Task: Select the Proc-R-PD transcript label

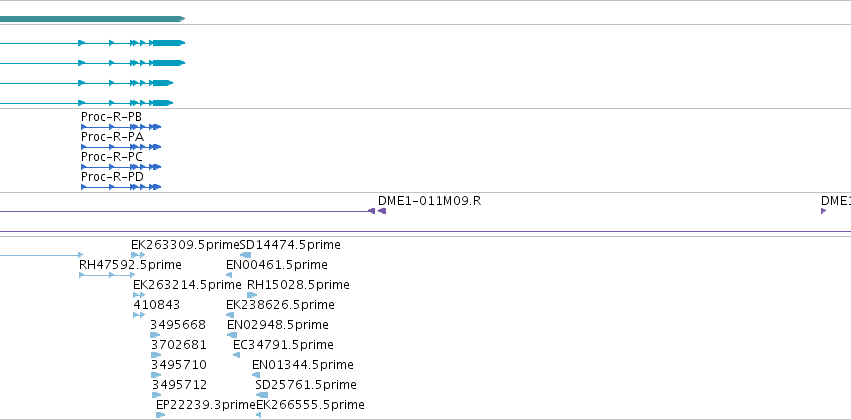Action: coord(112,177)
